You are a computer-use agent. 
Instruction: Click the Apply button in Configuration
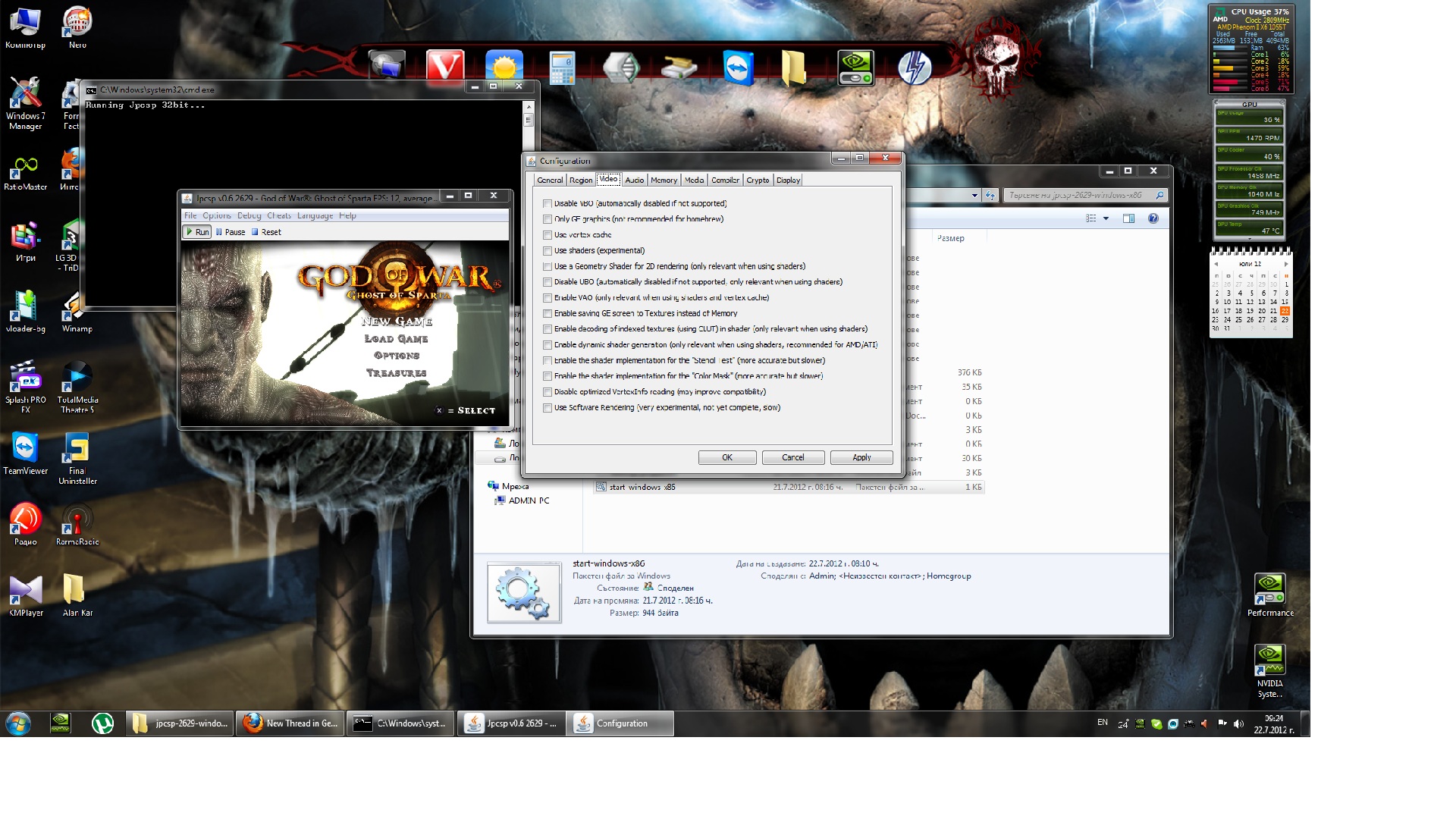(861, 457)
